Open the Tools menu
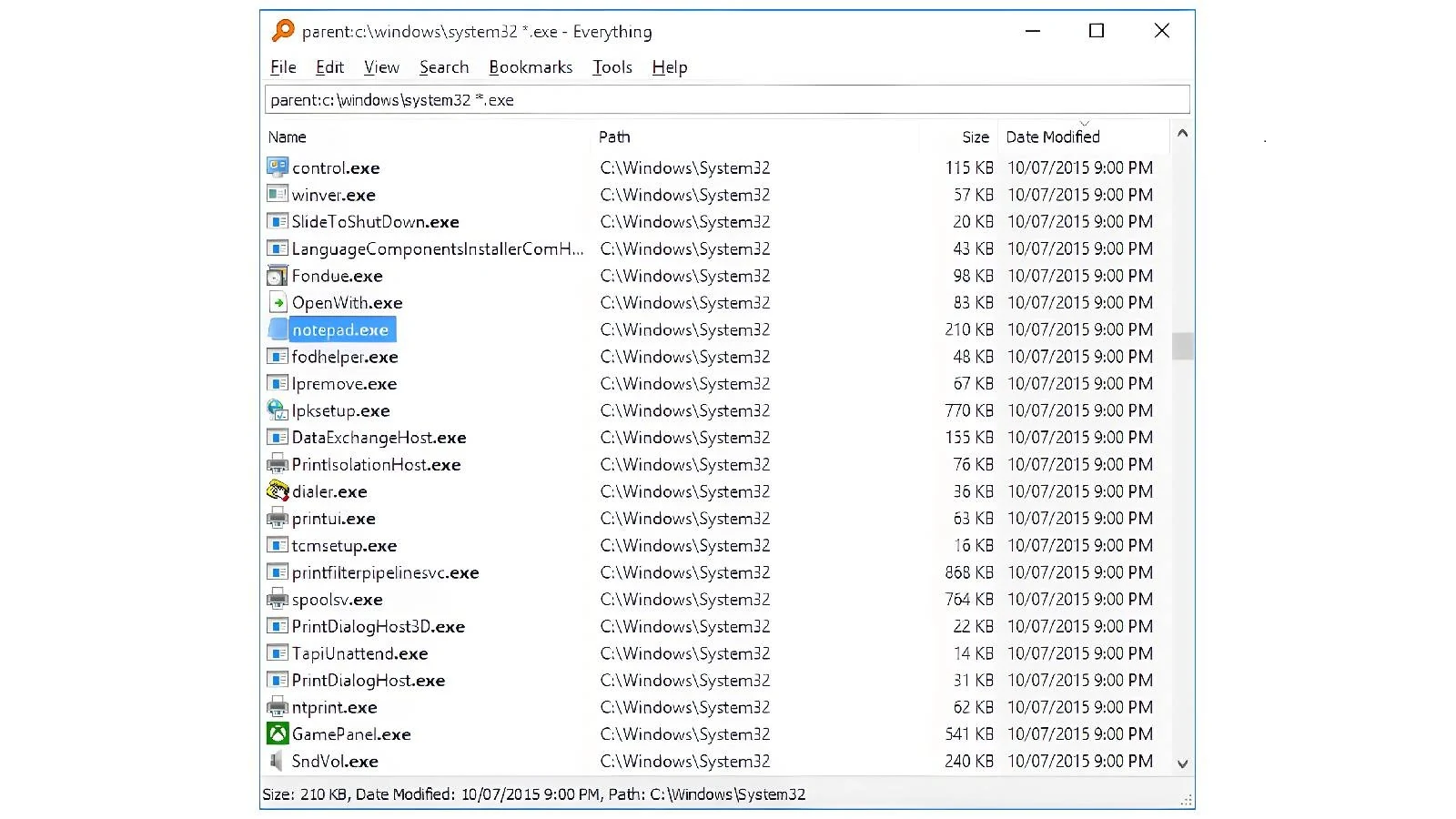Image resolution: width=1456 pixels, height=819 pixels. click(612, 67)
